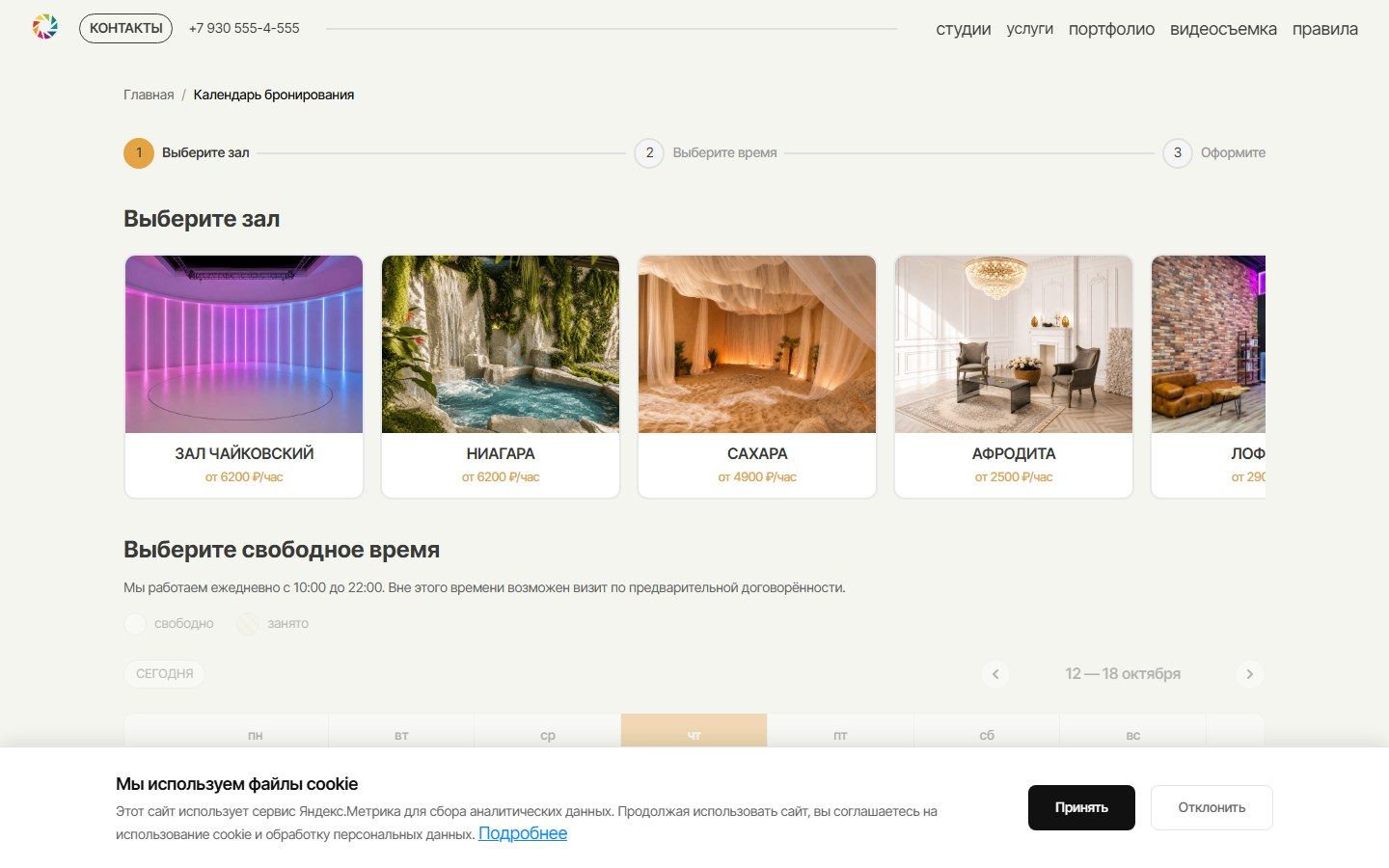Open услуги menu item
Screen dimensions: 1389x868
pyautogui.click(x=1029, y=29)
